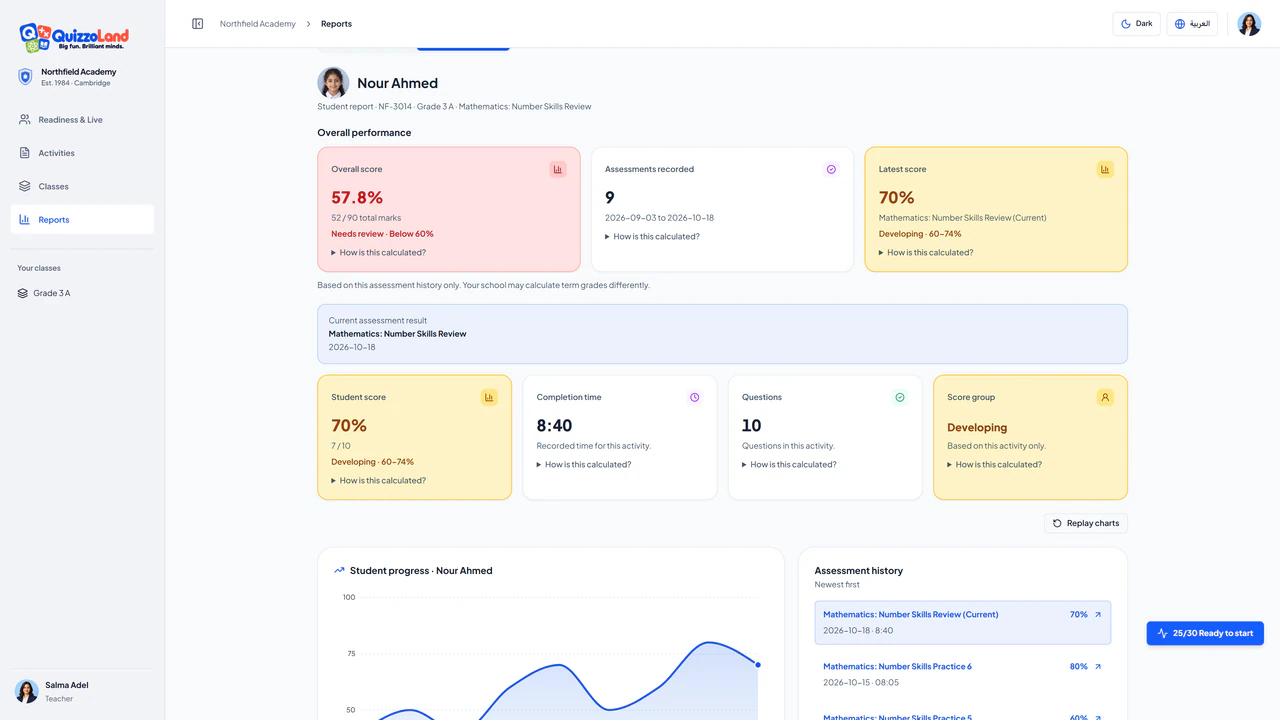Click the Northfield Academy shield icon
1280x720 pixels.
click(26, 76)
